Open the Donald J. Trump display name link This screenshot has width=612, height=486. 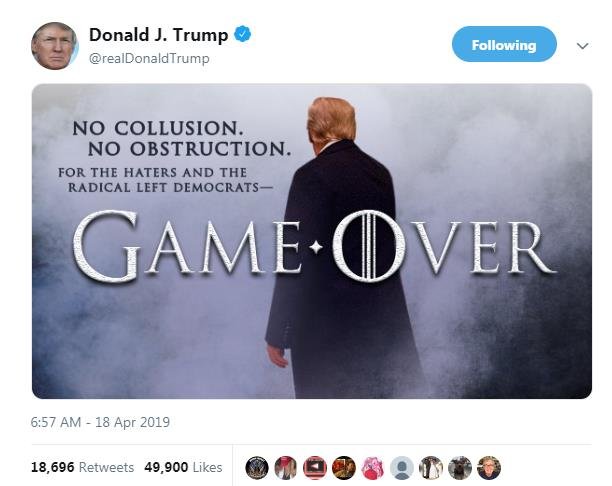point(158,35)
